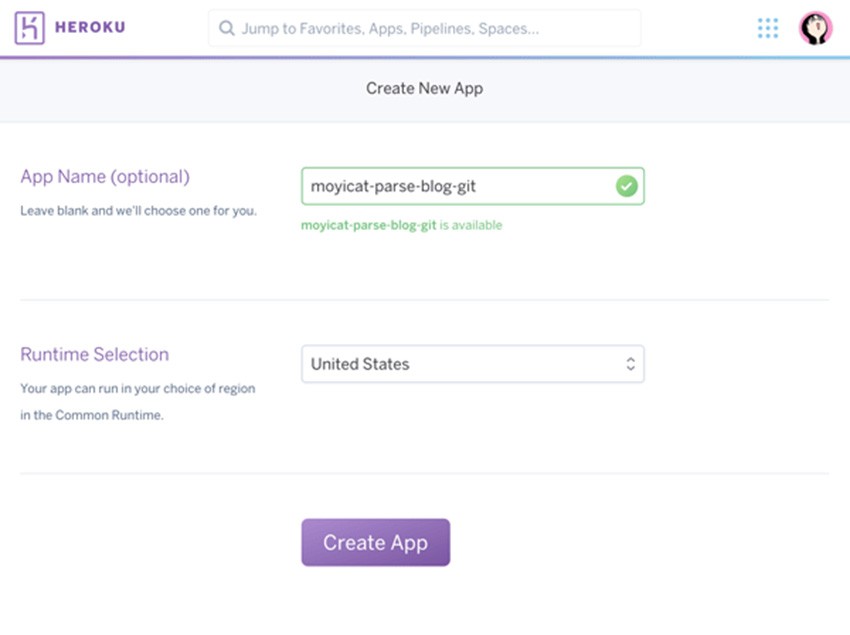Viewport: 850px width, 635px height.
Task: Click the App Name input field
Action: click(473, 186)
